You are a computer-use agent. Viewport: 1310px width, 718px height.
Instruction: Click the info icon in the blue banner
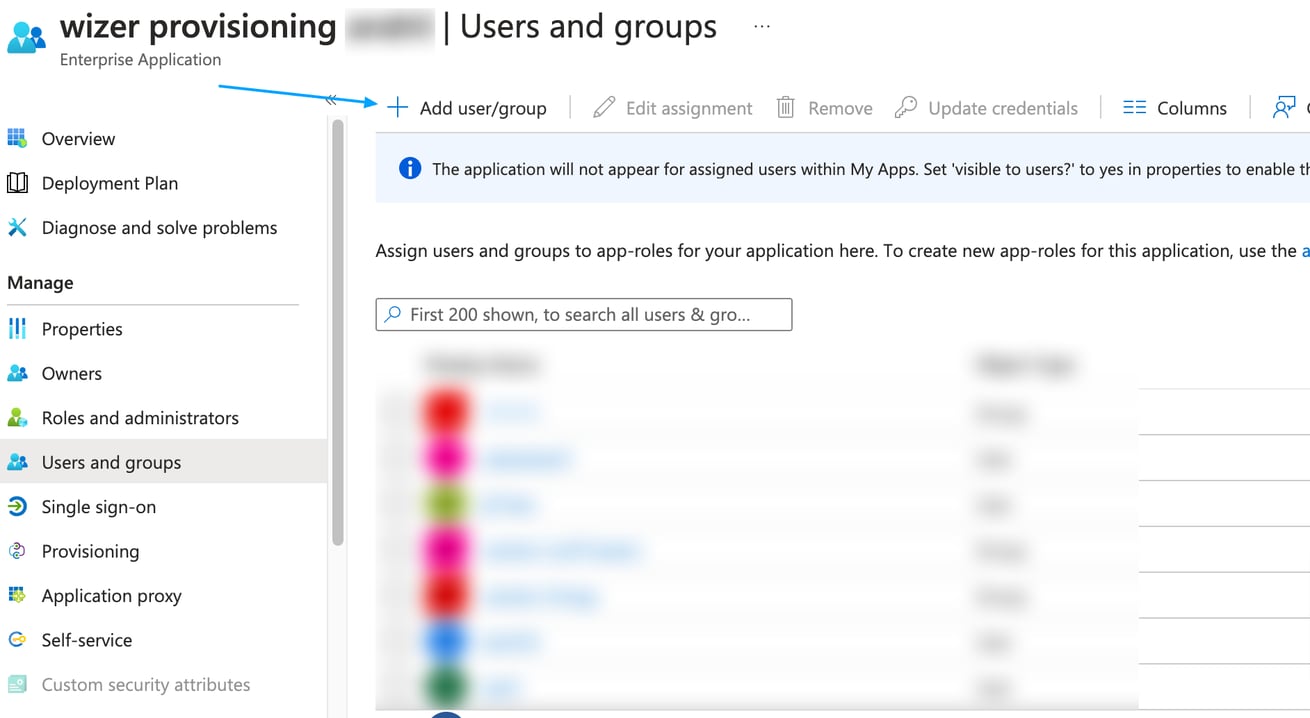[410, 168]
